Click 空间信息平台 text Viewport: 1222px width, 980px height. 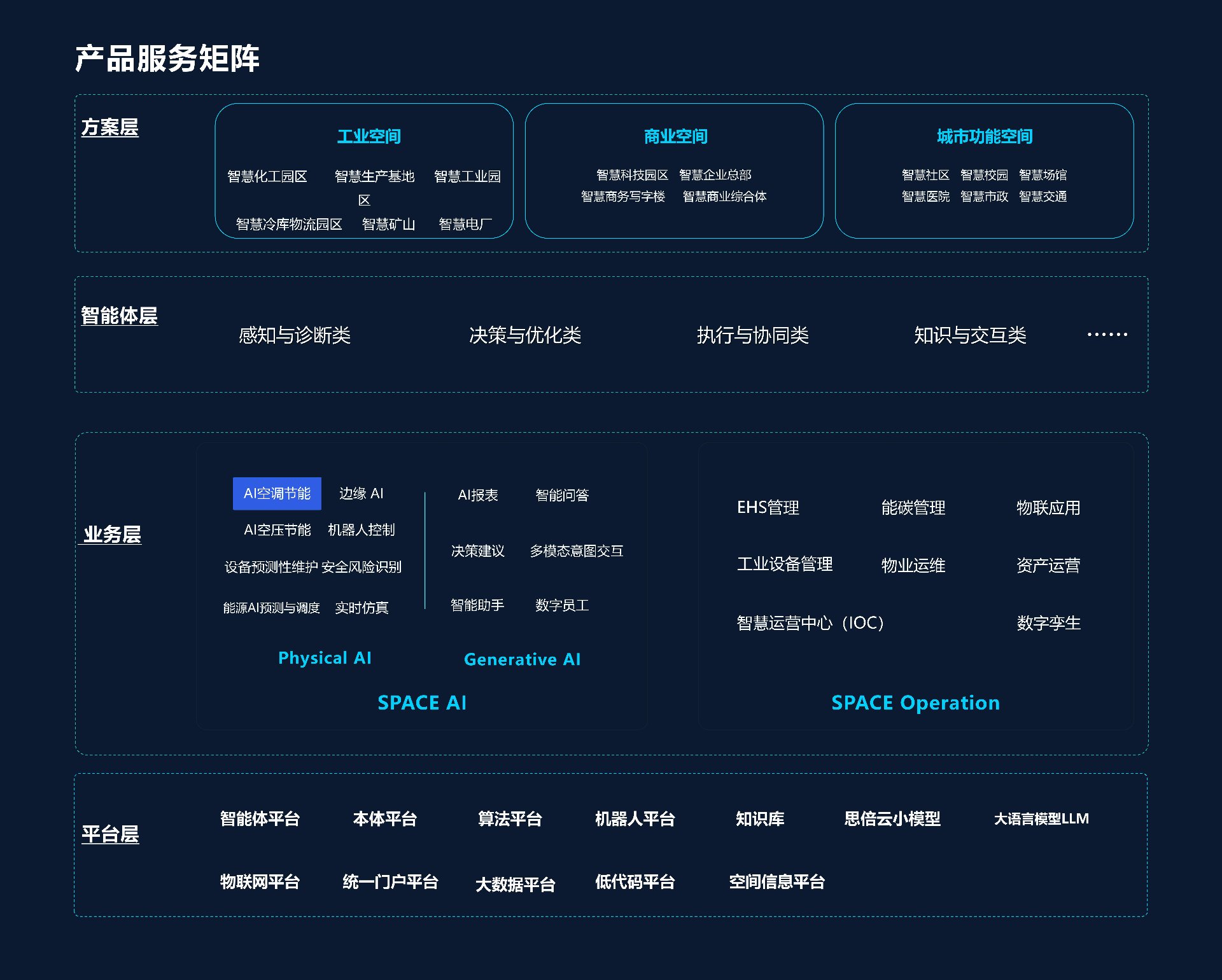(776, 882)
